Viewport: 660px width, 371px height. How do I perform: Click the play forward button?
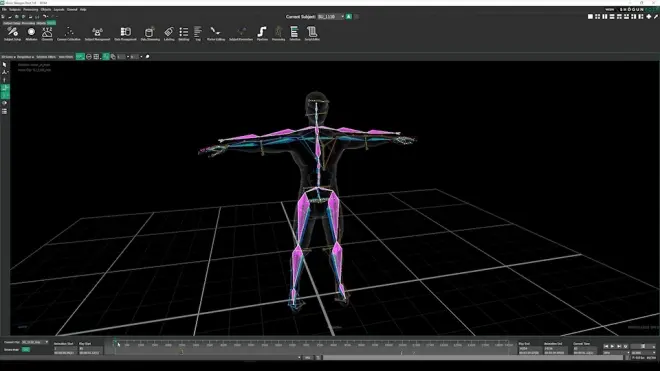pos(612,346)
